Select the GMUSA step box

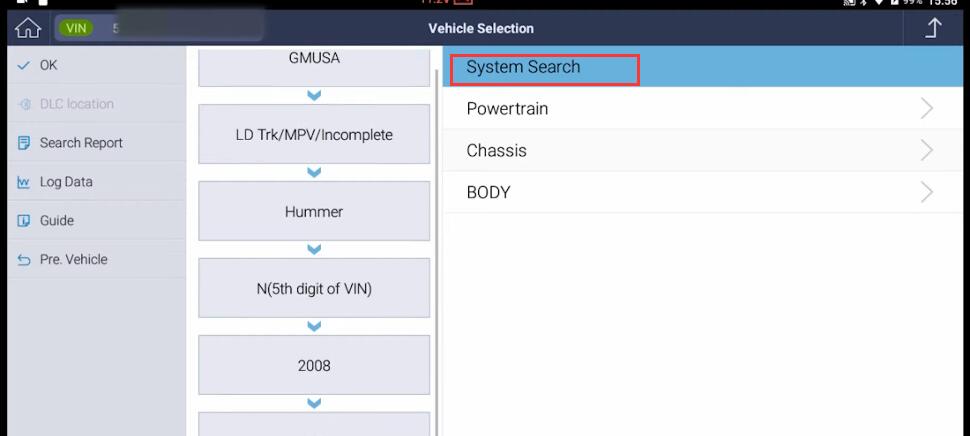tap(314, 67)
